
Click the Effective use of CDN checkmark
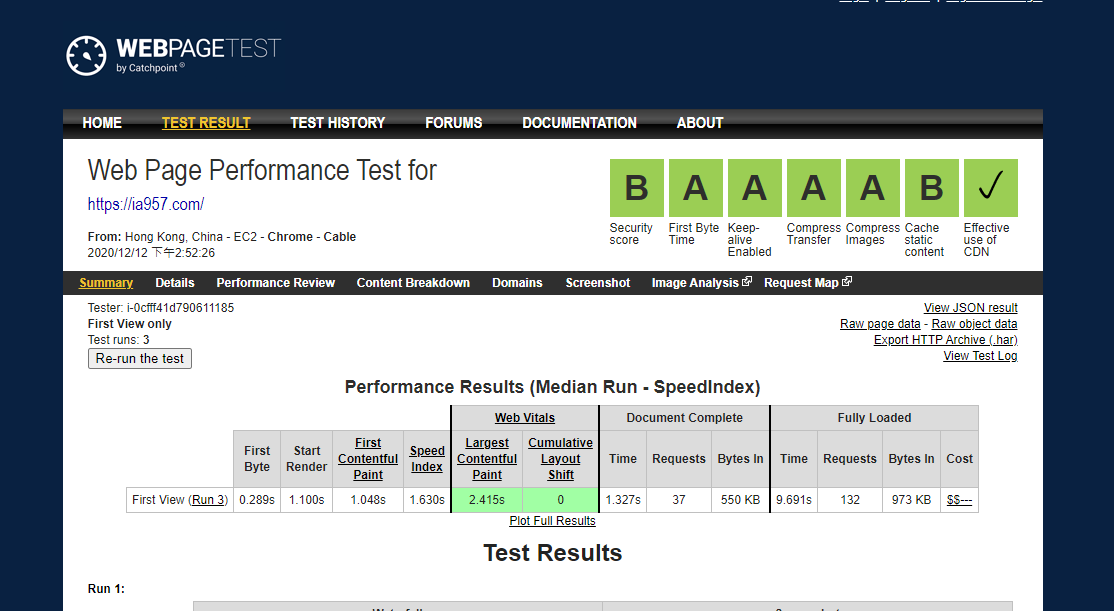990,188
